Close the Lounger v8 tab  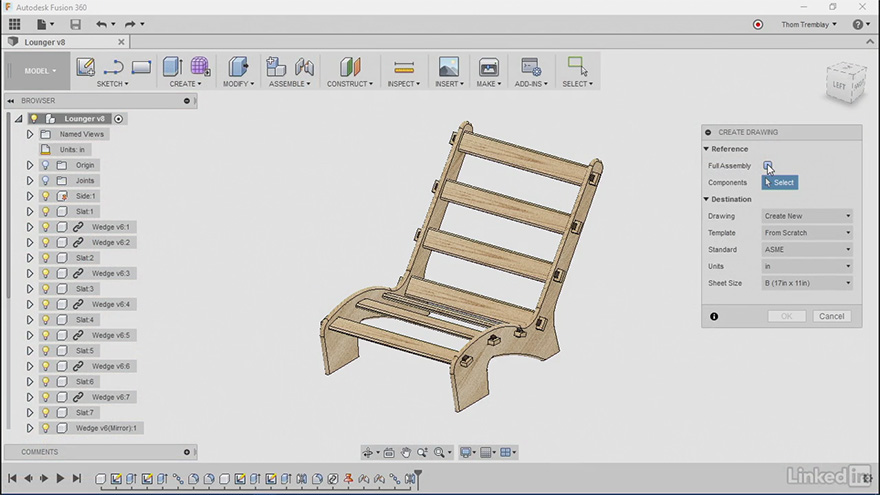(x=121, y=42)
